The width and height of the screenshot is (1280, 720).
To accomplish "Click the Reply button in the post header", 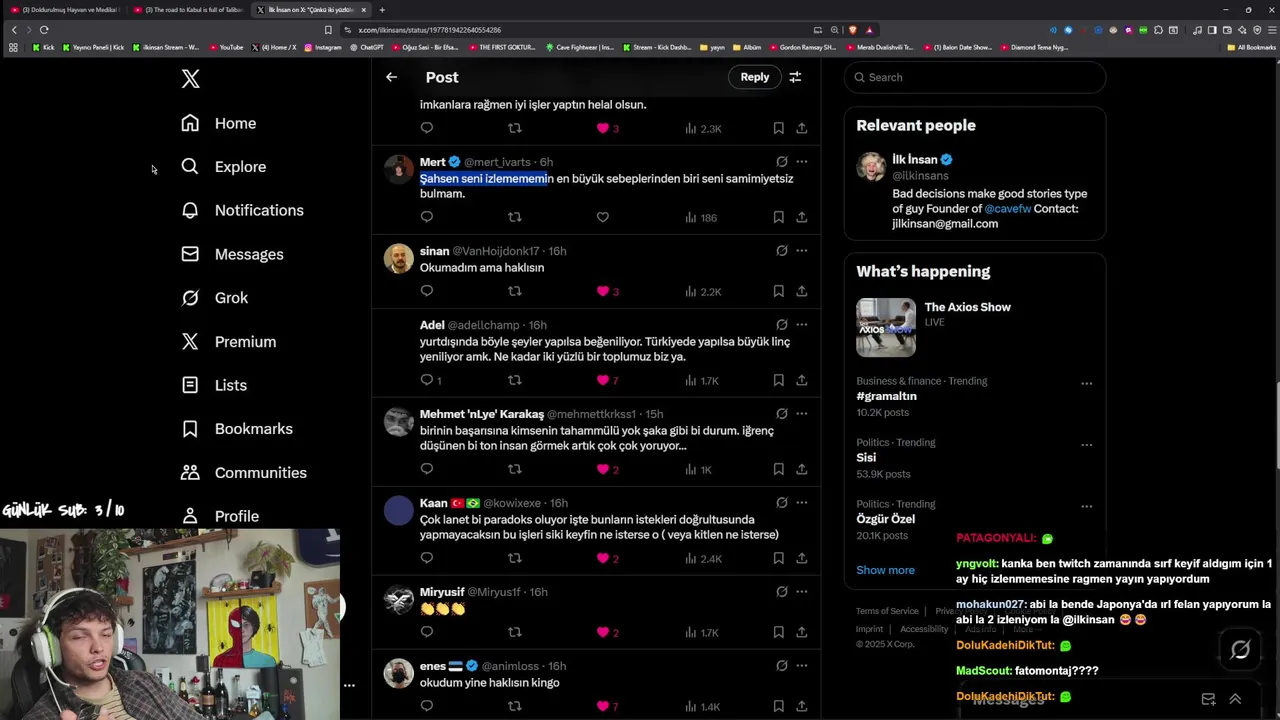I will pyautogui.click(x=755, y=77).
